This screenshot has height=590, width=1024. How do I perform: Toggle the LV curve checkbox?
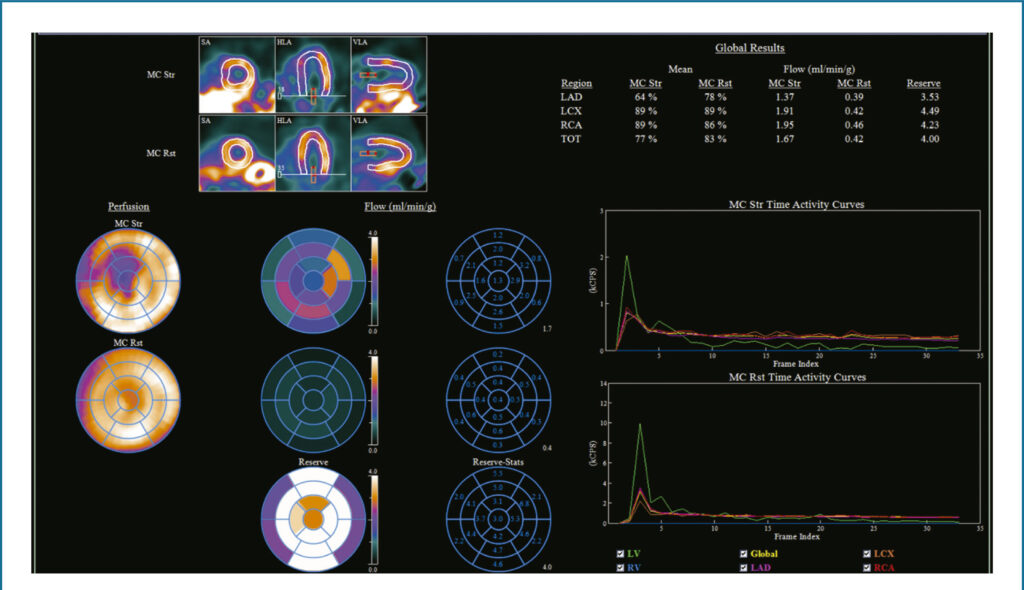pyautogui.click(x=620, y=553)
